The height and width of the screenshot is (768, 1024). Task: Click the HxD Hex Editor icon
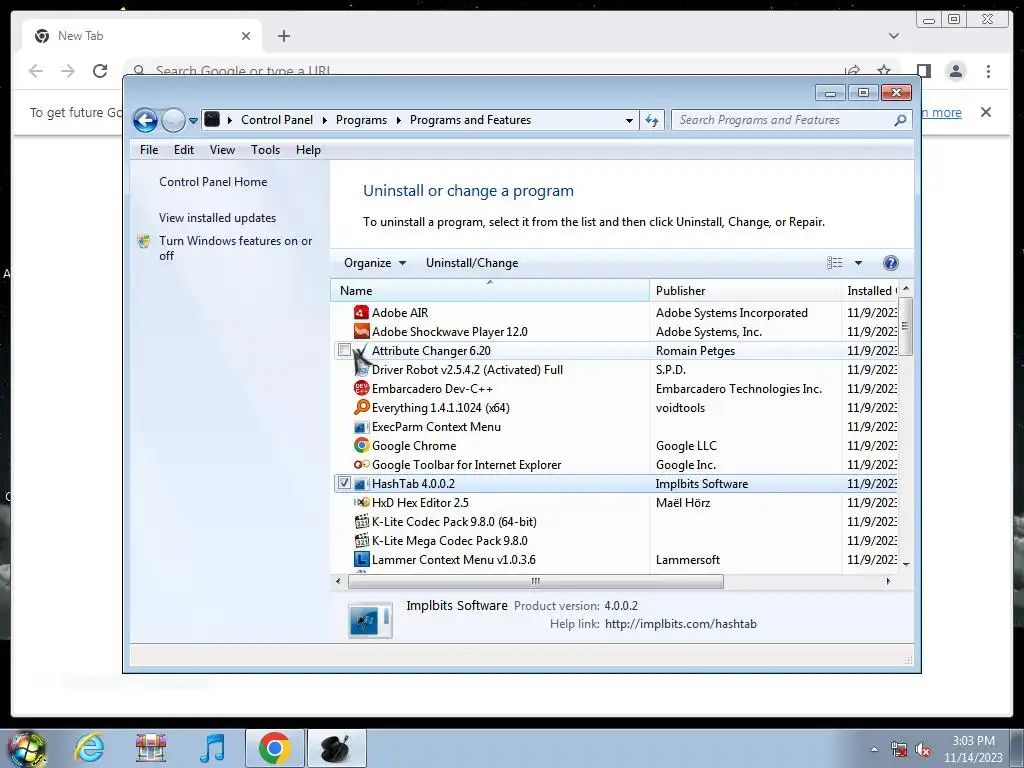[x=361, y=503]
